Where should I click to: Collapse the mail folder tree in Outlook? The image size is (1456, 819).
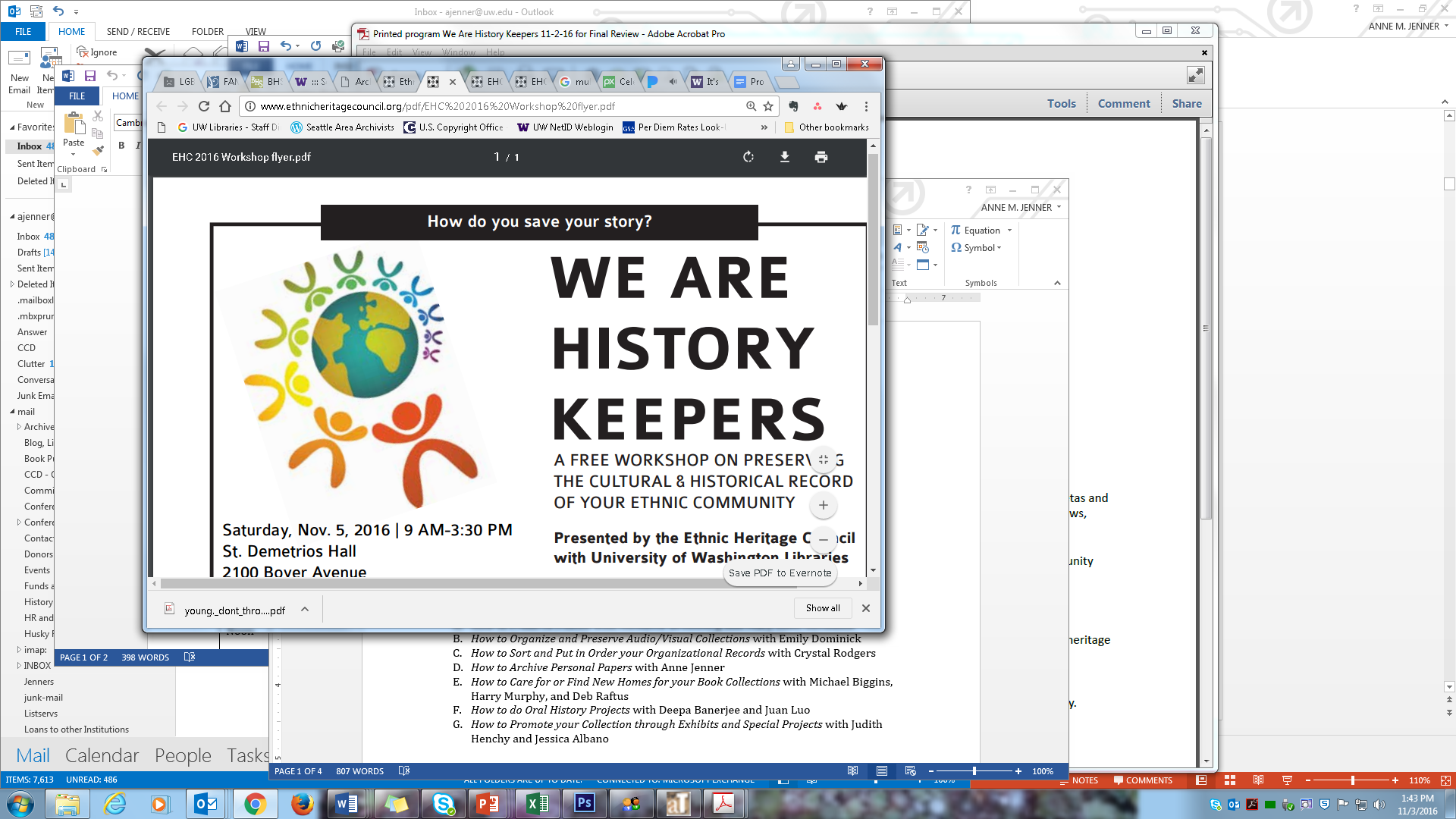[x=12, y=412]
